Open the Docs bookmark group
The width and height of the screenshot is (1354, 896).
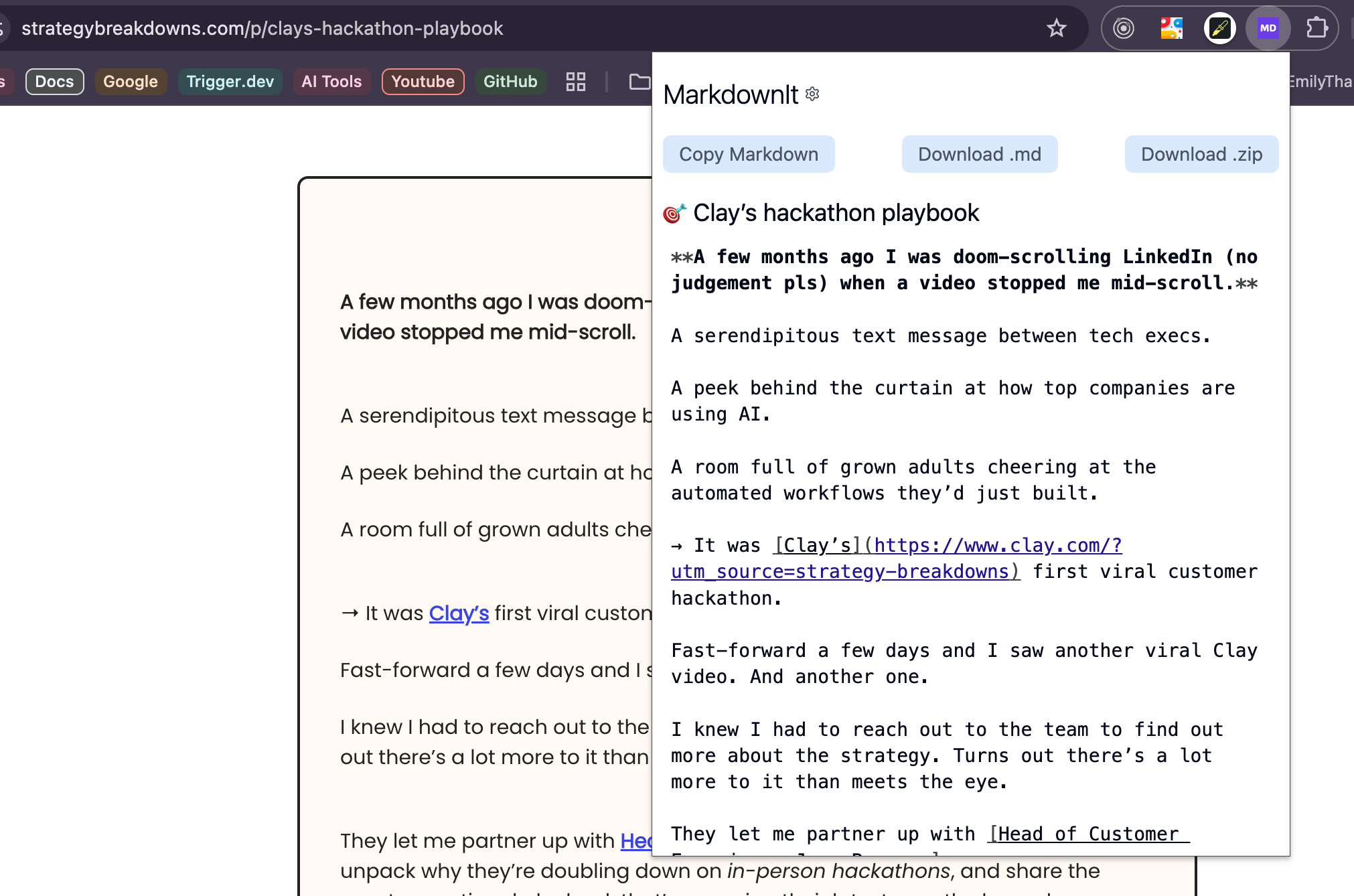(54, 82)
